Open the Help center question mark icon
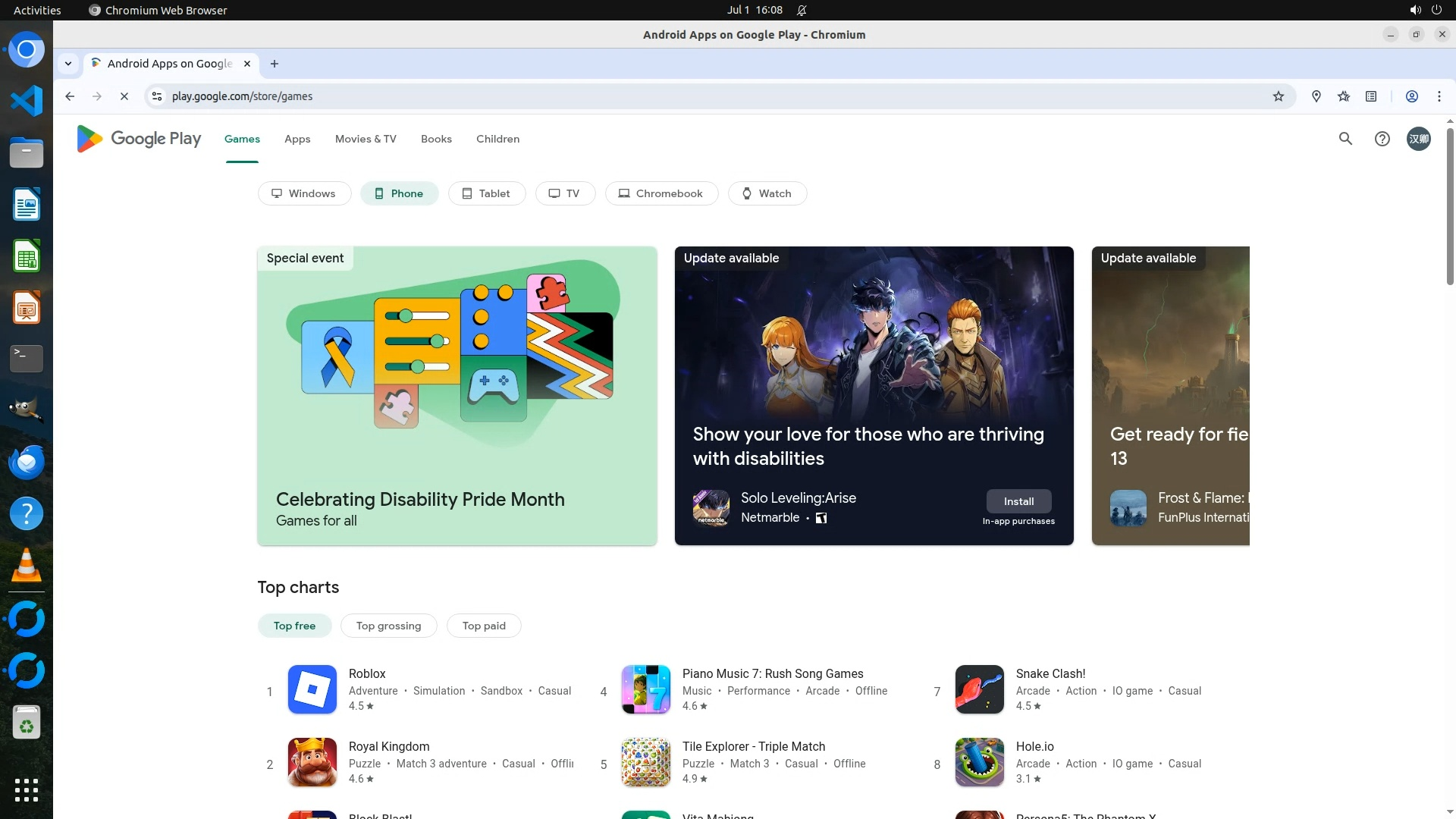Screen dimensions: 1456x819 1382,139
